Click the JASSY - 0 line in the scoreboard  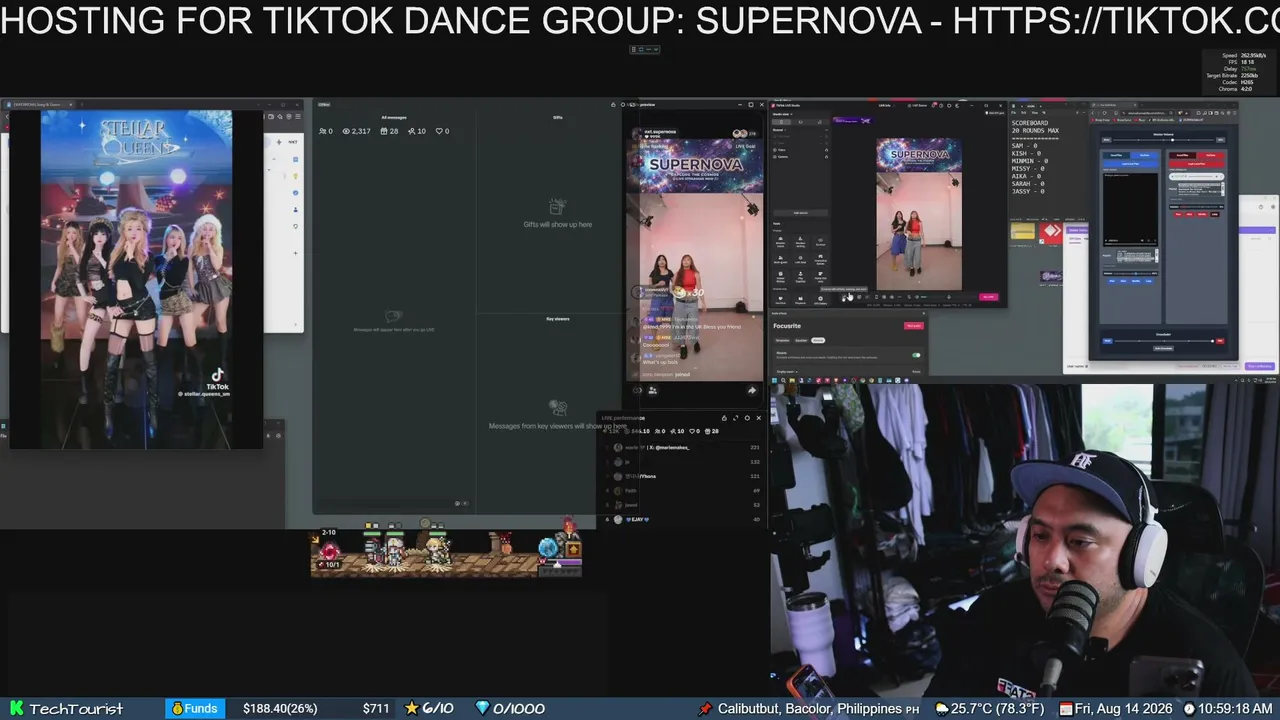(1028, 191)
